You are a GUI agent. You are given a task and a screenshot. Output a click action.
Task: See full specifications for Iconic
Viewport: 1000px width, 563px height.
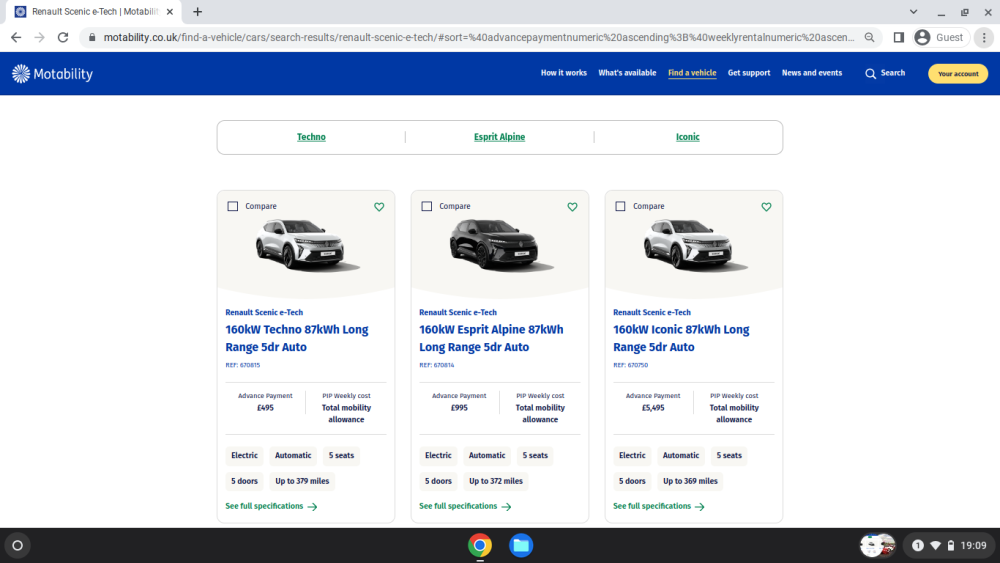coord(659,506)
